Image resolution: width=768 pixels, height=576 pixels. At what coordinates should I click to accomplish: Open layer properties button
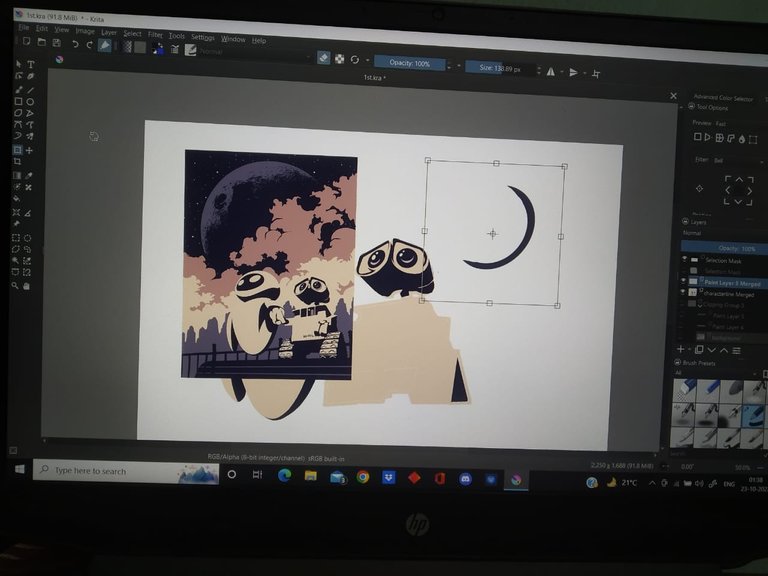coord(736,351)
